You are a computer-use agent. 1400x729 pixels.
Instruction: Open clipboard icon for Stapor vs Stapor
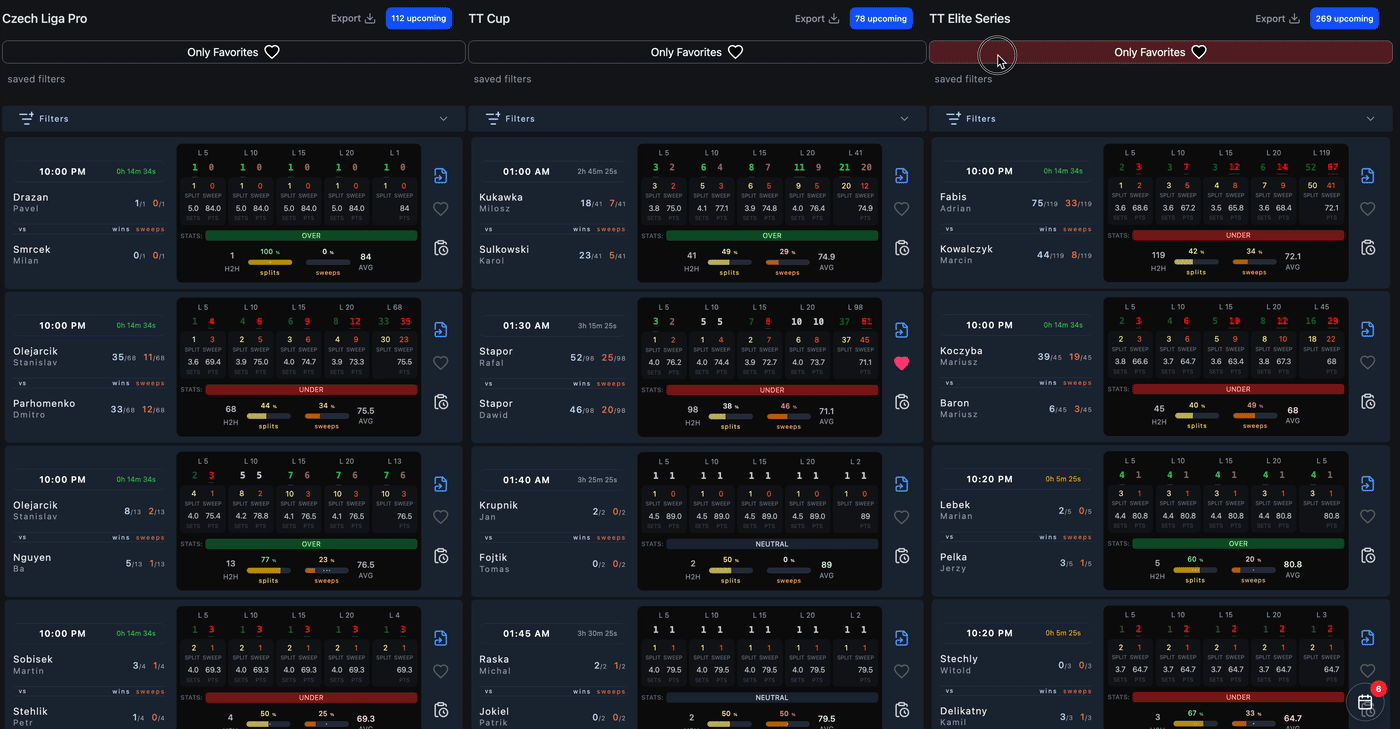click(902, 402)
